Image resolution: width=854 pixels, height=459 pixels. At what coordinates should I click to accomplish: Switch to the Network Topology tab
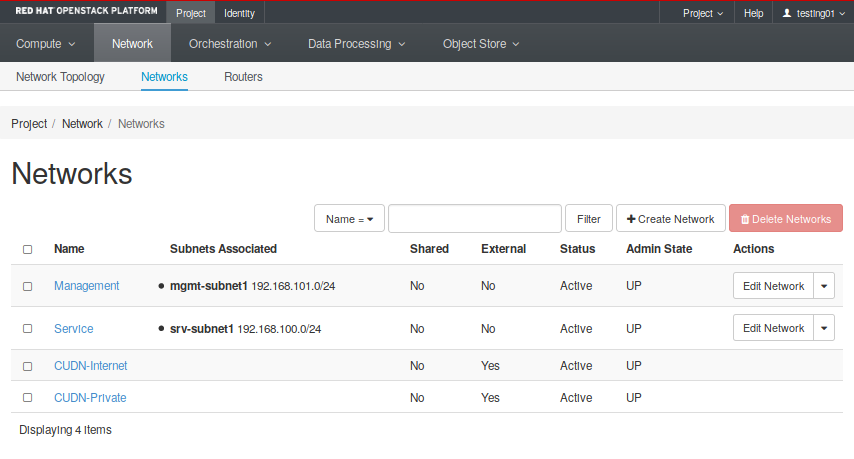pos(60,77)
